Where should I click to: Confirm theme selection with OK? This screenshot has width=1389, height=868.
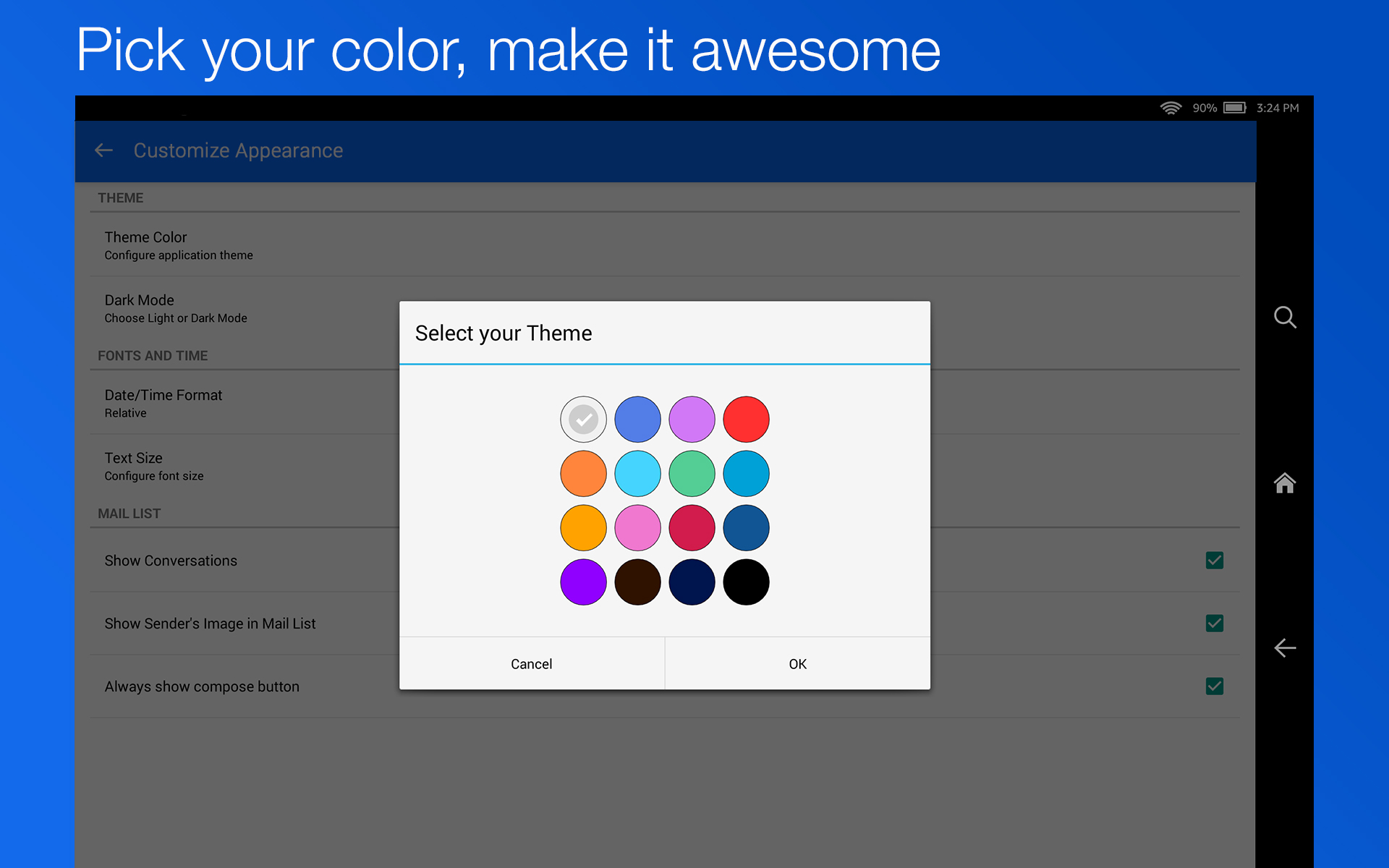coord(797,663)
